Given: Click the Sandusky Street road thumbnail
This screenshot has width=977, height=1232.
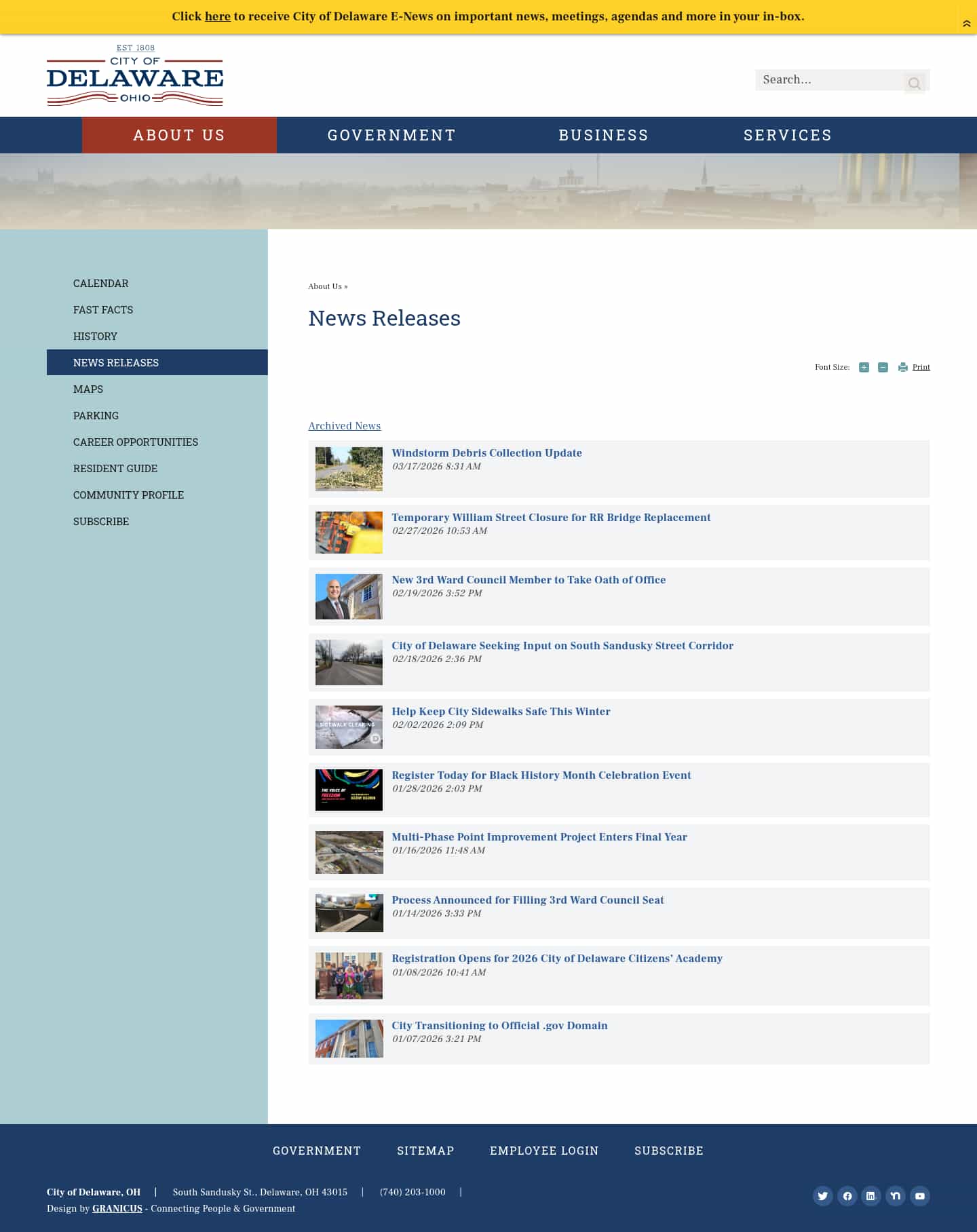Looking at the screenshot, I should coord(349,662).
